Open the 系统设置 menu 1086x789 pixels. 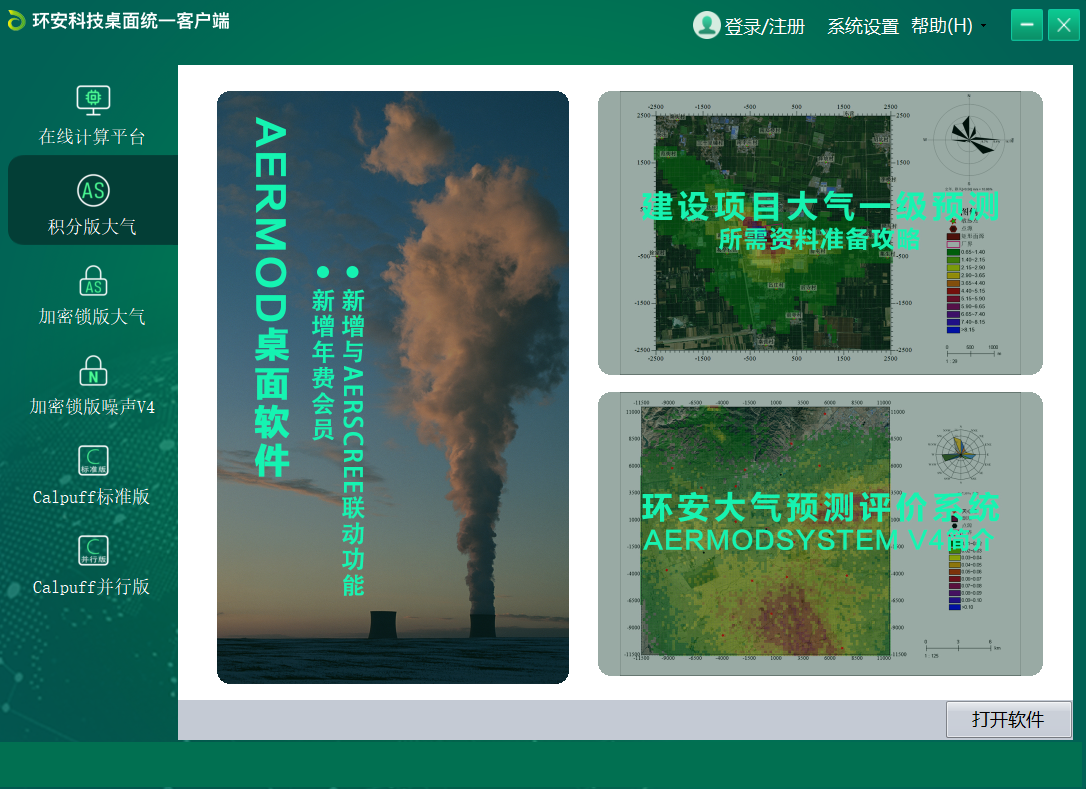click(x=863, y=27)
